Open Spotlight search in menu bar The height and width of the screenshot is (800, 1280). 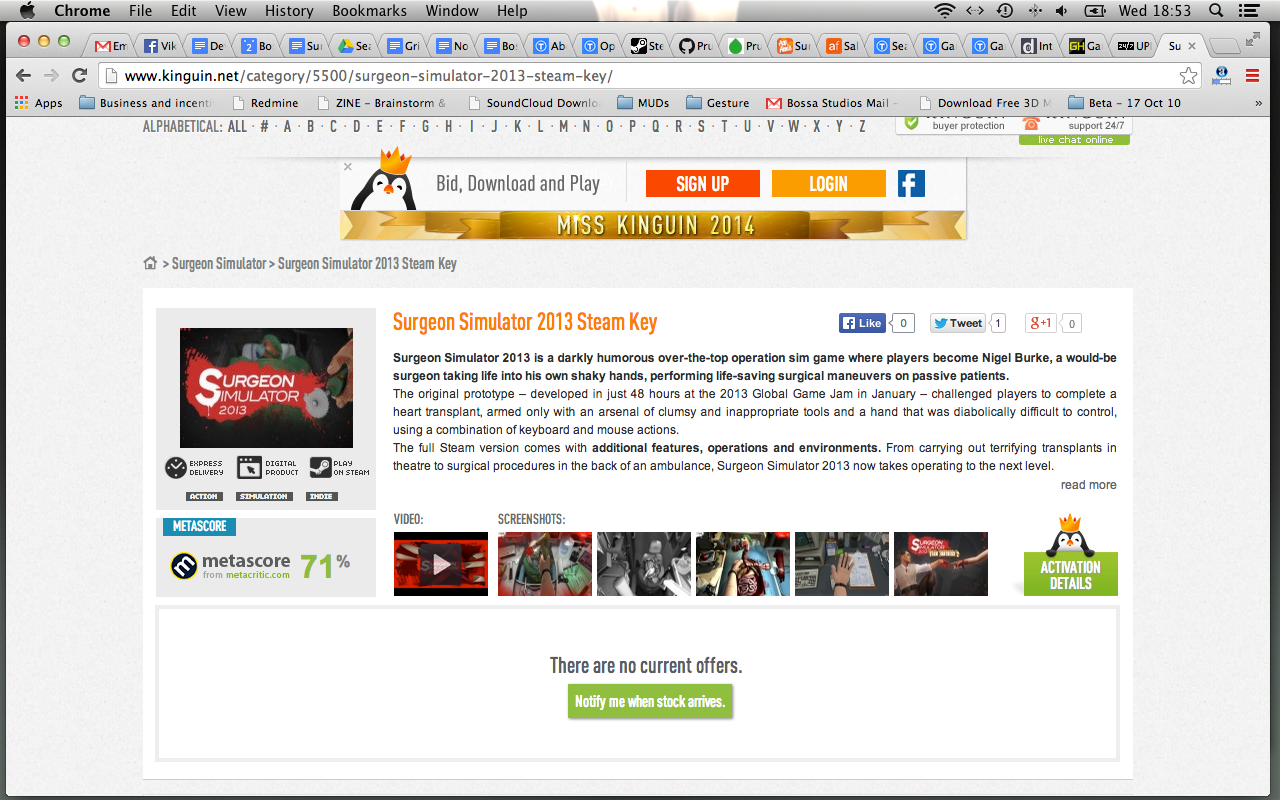(1216, 11)
